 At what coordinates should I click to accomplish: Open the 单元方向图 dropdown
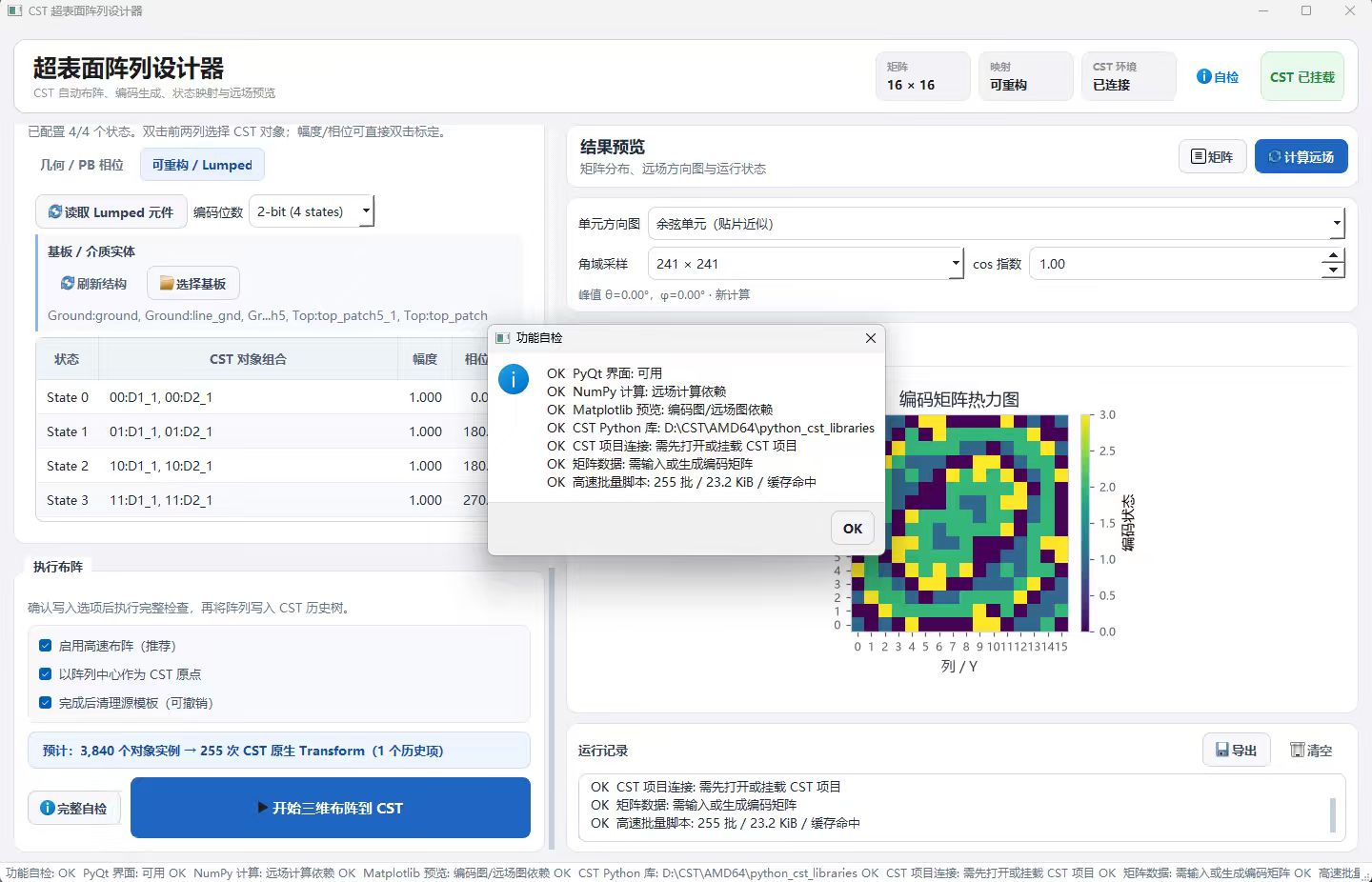996,224
